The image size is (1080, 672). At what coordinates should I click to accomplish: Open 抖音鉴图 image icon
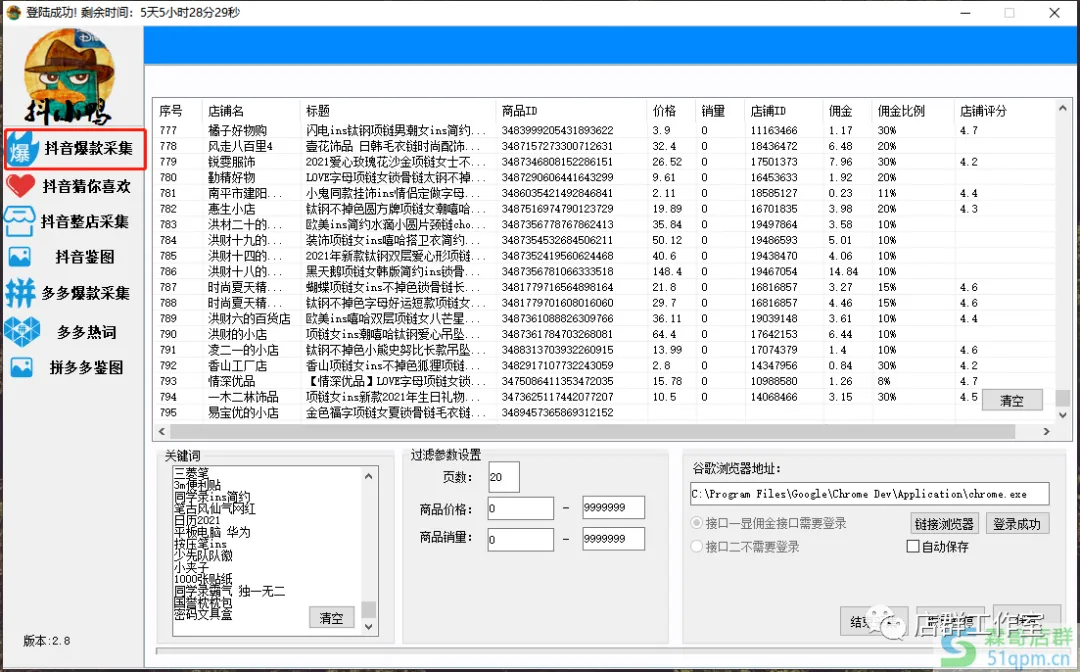(x=20, y=257)
